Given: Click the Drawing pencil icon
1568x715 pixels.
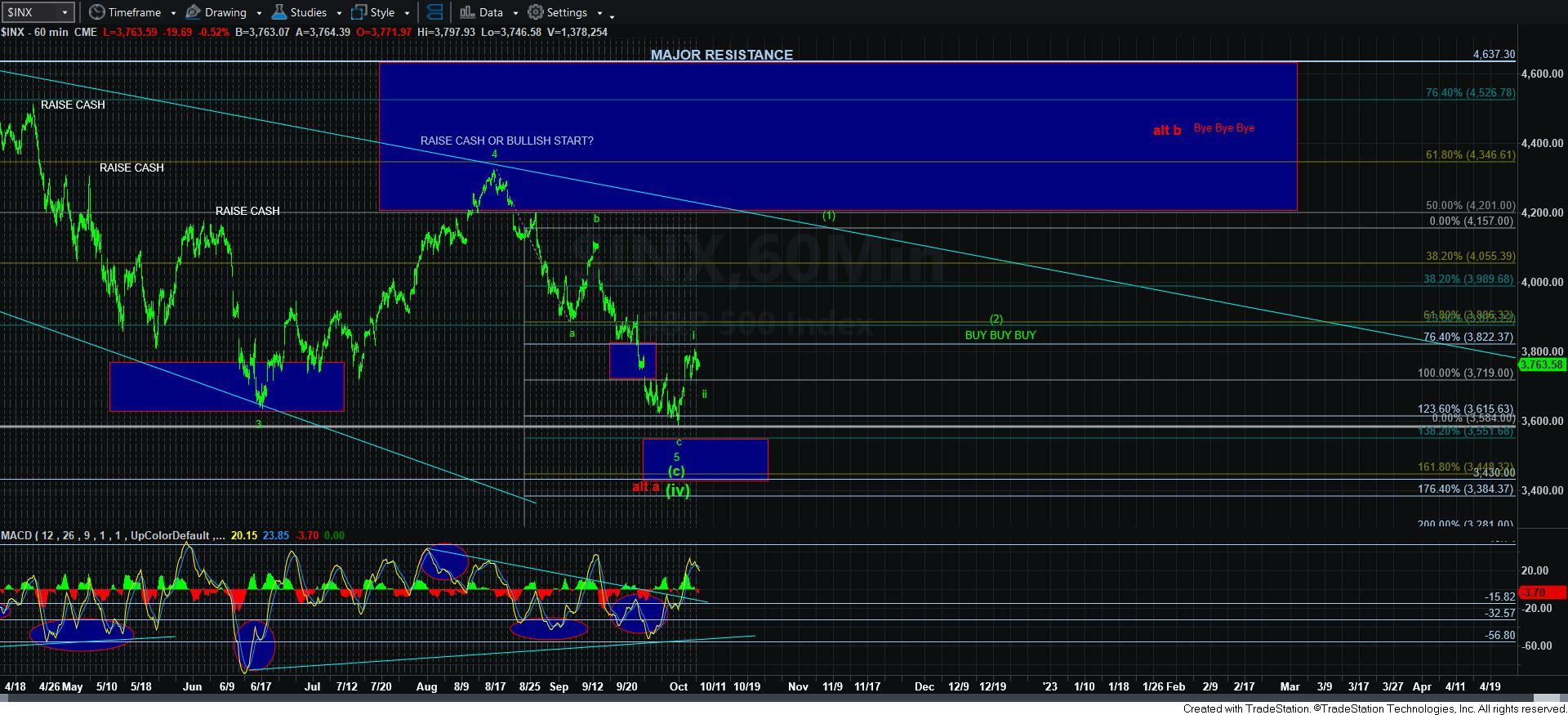Looking at the screenshot, I should (193, 12).
